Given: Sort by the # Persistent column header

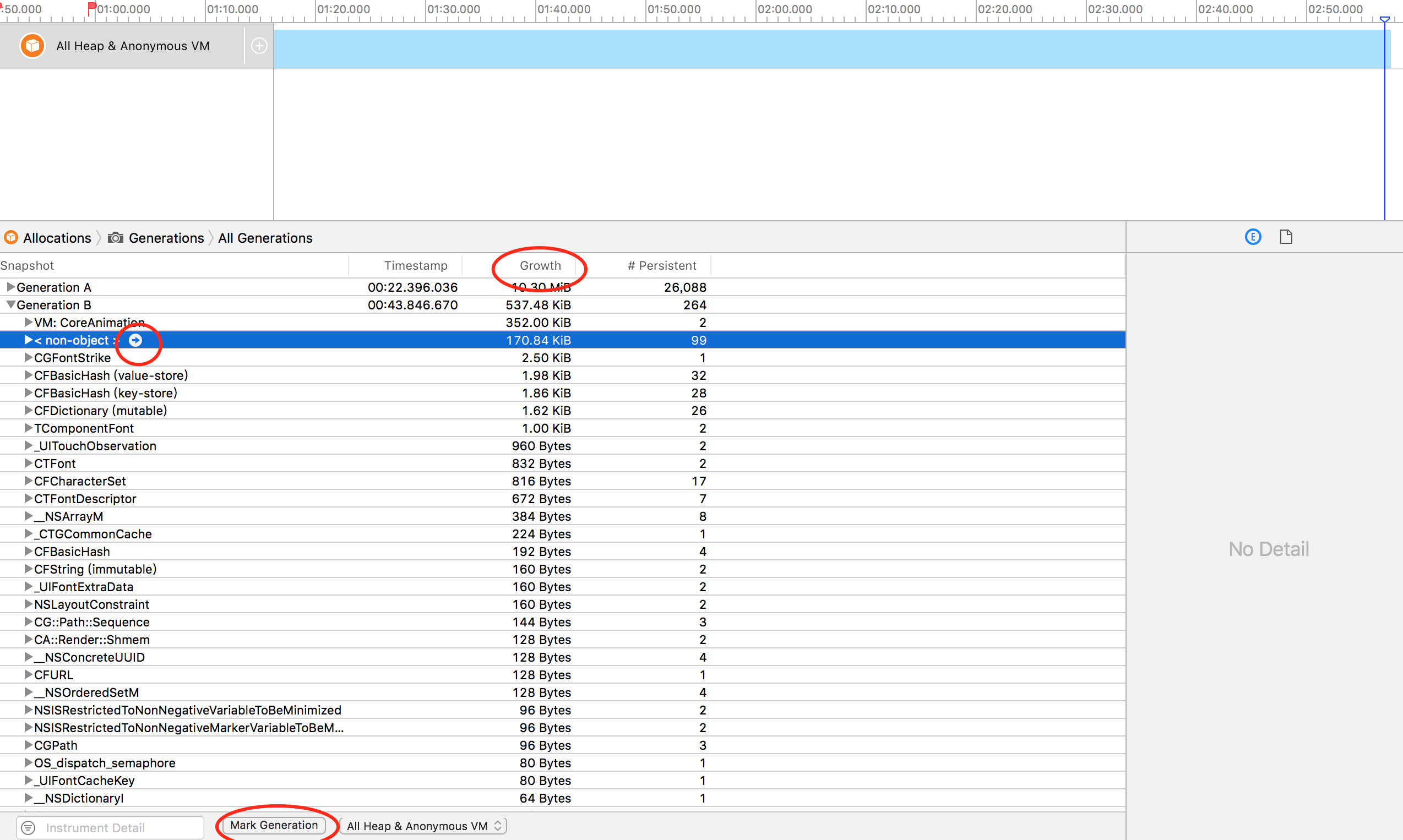Looking at the screenshot, I should pyautogui.click(x=662, y=265).
